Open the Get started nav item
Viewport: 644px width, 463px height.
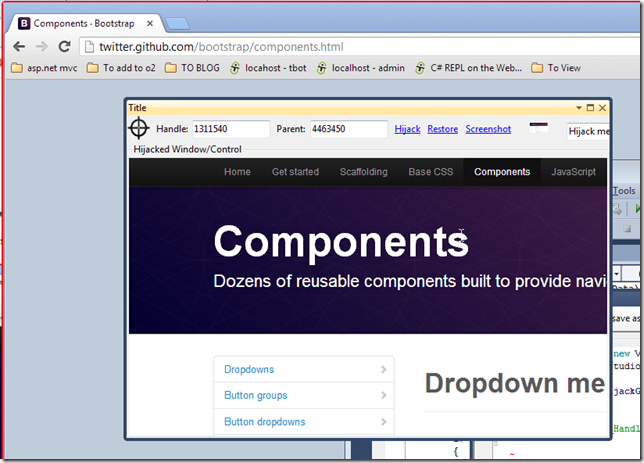tap(295, 172)
